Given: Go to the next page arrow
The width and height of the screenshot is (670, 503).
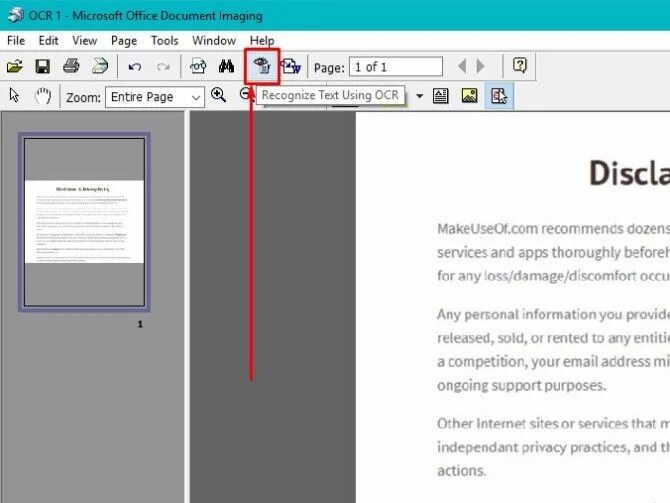Looking at the screenshot, I should (481, 66).
